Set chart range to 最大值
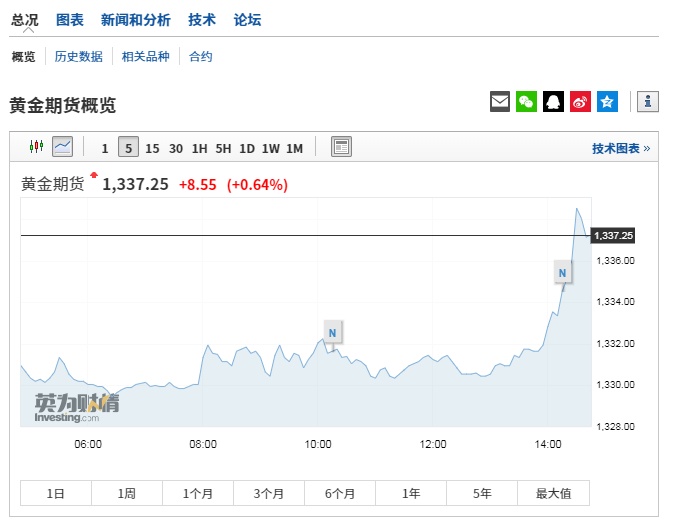The height and width of the screenshot is (523, 674). click(553, 494)
